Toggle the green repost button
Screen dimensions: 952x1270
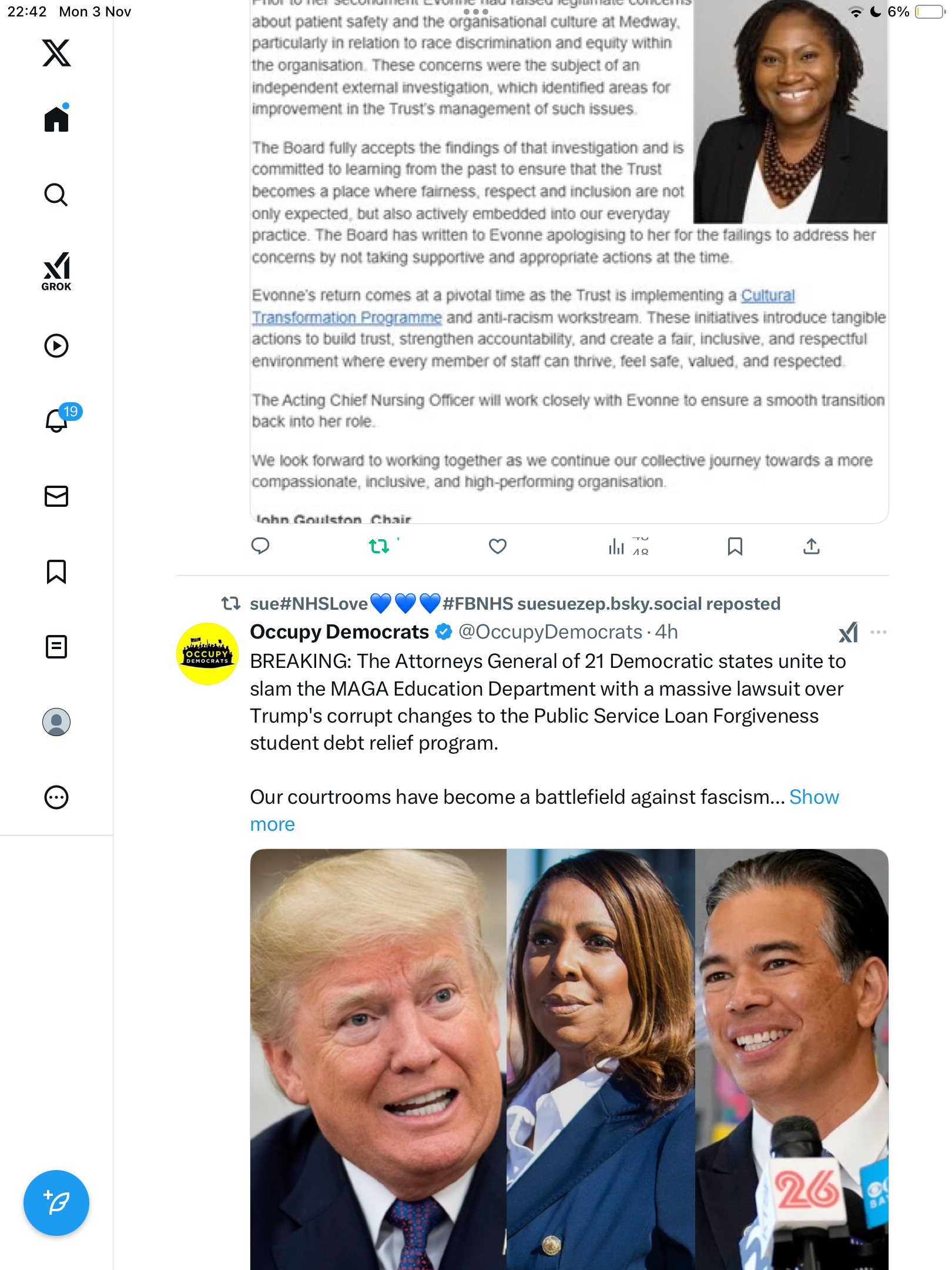coord(379,546)
